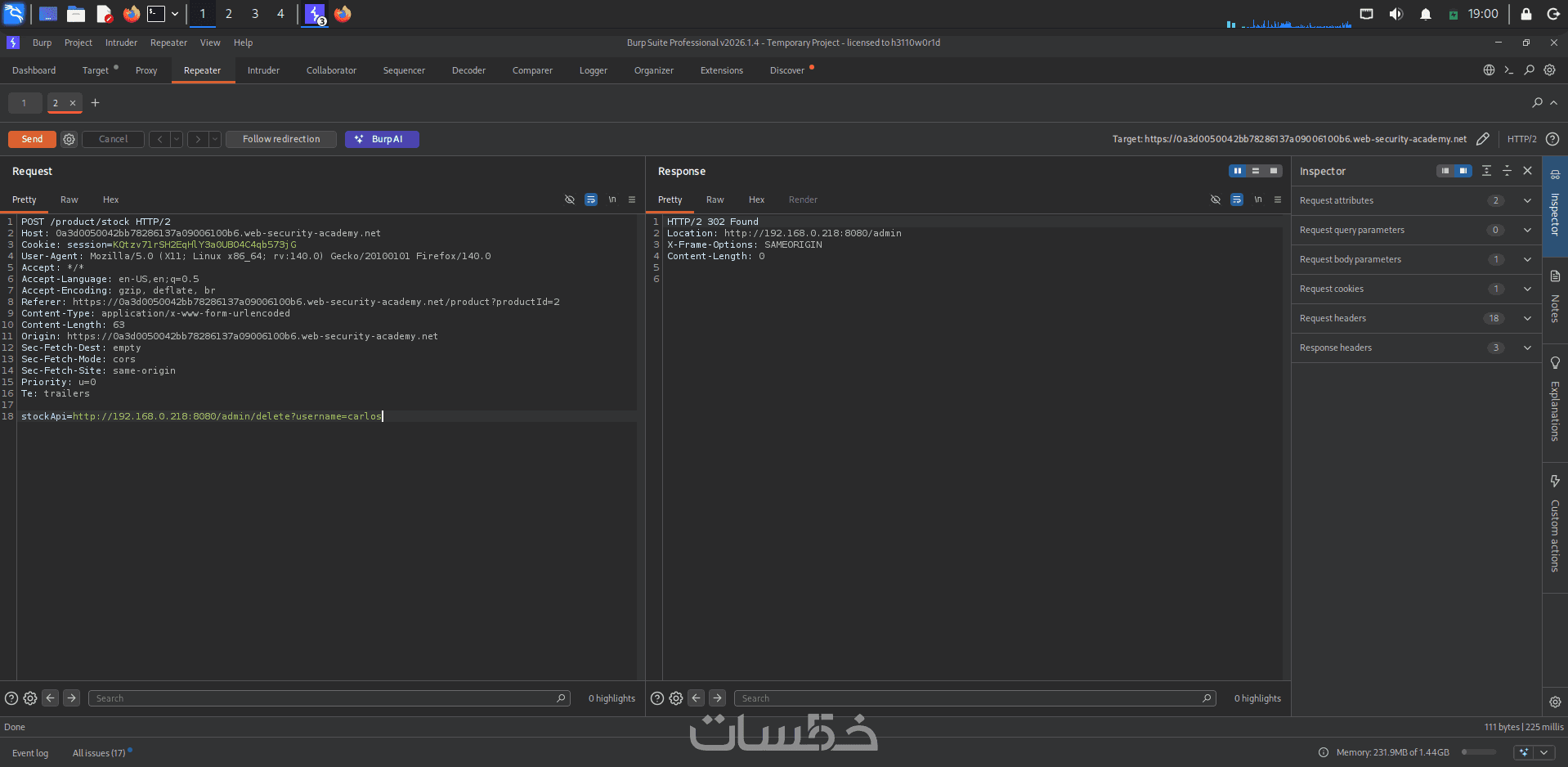Click the Request search input field

click(329, 698)
